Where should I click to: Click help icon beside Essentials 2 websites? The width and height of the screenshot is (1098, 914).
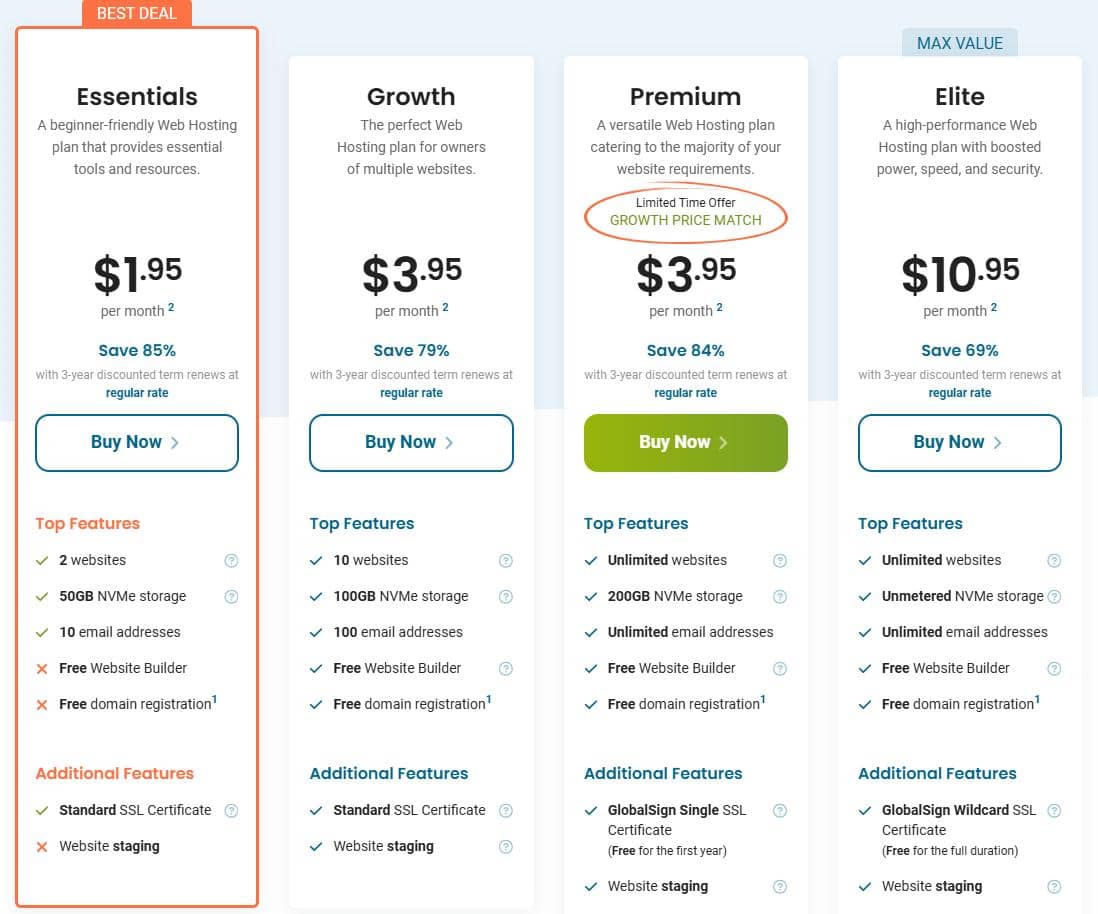point(231,560)
